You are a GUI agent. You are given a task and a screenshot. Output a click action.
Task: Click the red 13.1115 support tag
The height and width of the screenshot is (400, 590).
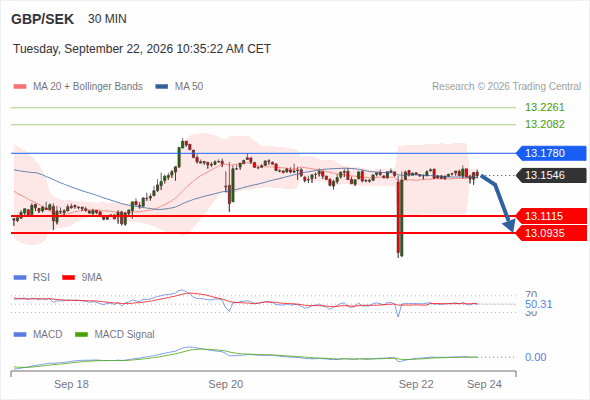pos(551,216)
